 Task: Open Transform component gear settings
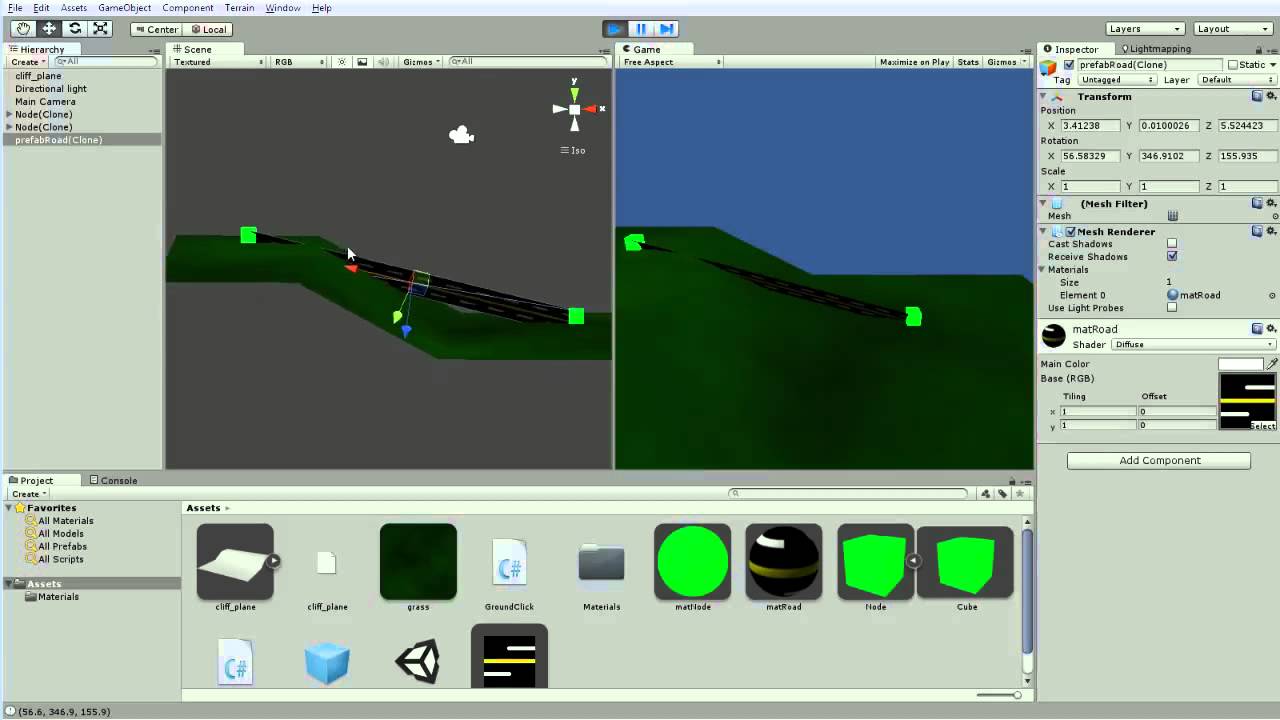pos(1272,96)
